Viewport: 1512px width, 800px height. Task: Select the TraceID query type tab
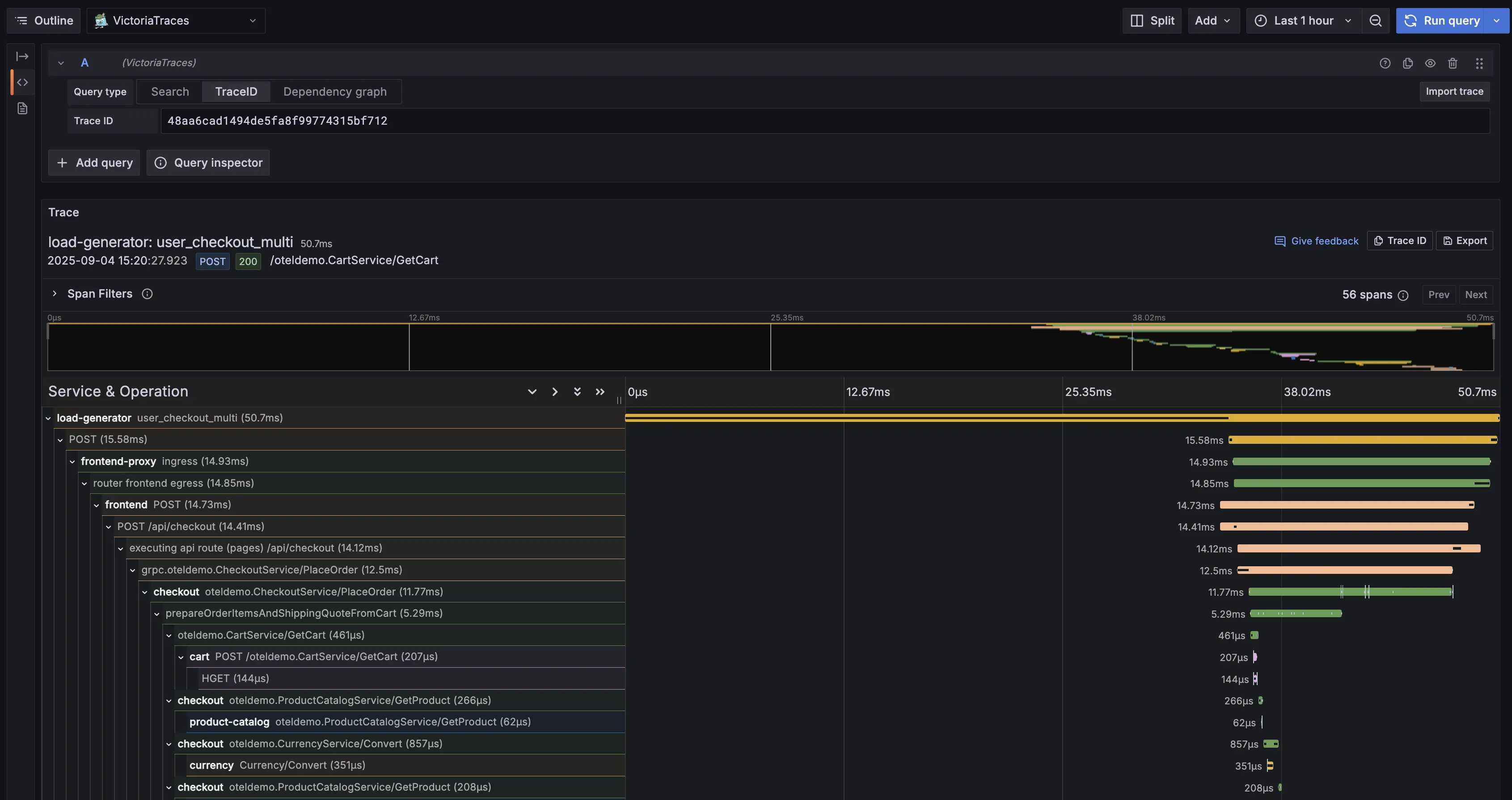[x=236, y=92]
